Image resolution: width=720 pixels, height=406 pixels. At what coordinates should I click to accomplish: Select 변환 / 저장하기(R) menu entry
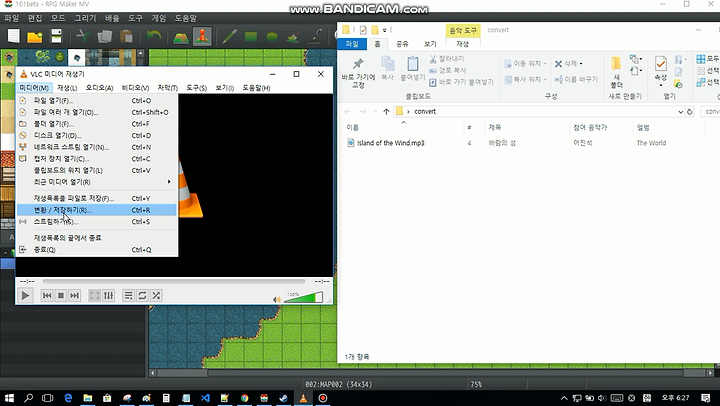[x=97, y=210]
